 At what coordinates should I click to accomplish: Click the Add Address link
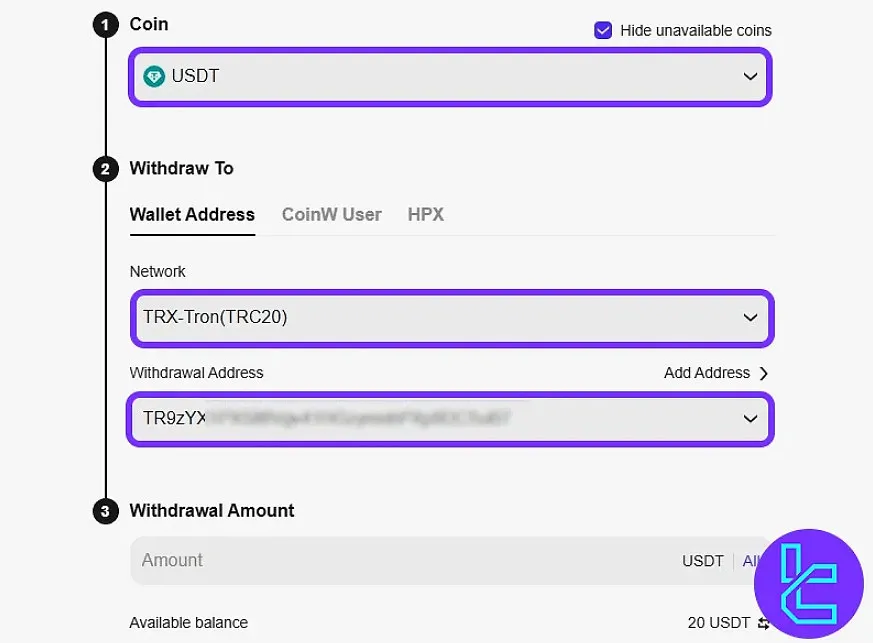(x=707, y=372)
